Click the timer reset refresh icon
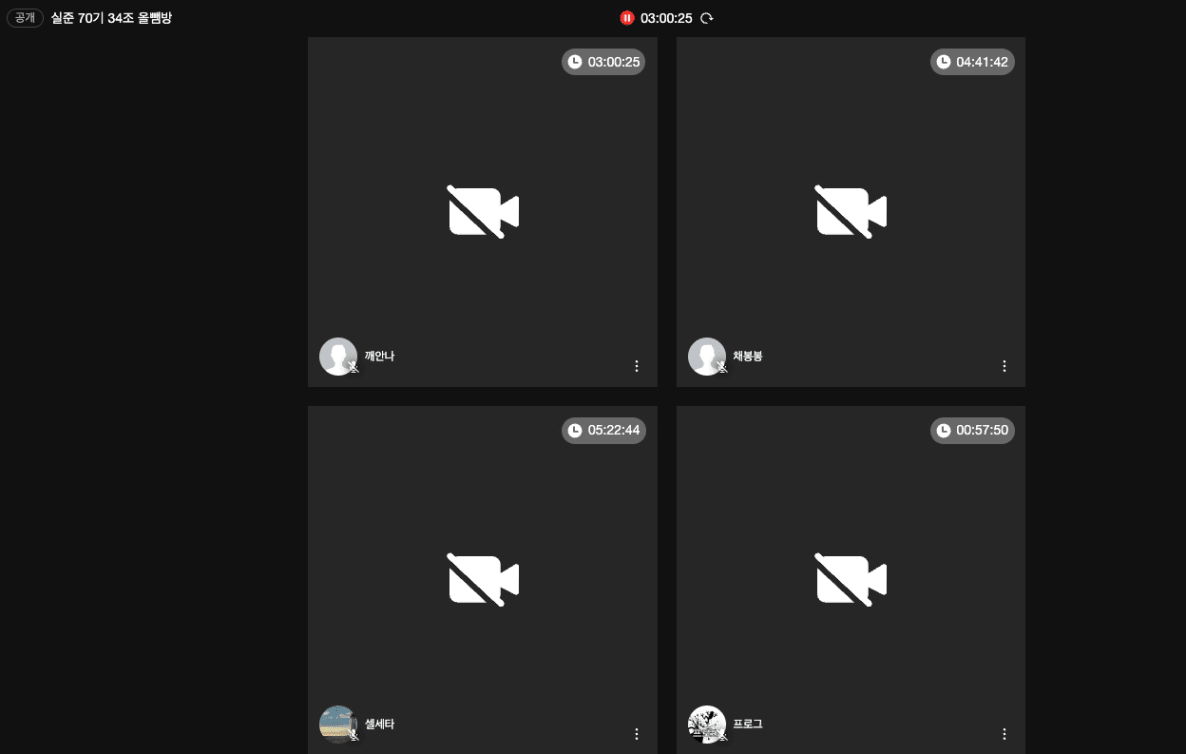This screenshot has height=754, width=1186. (x=706, y=18)
